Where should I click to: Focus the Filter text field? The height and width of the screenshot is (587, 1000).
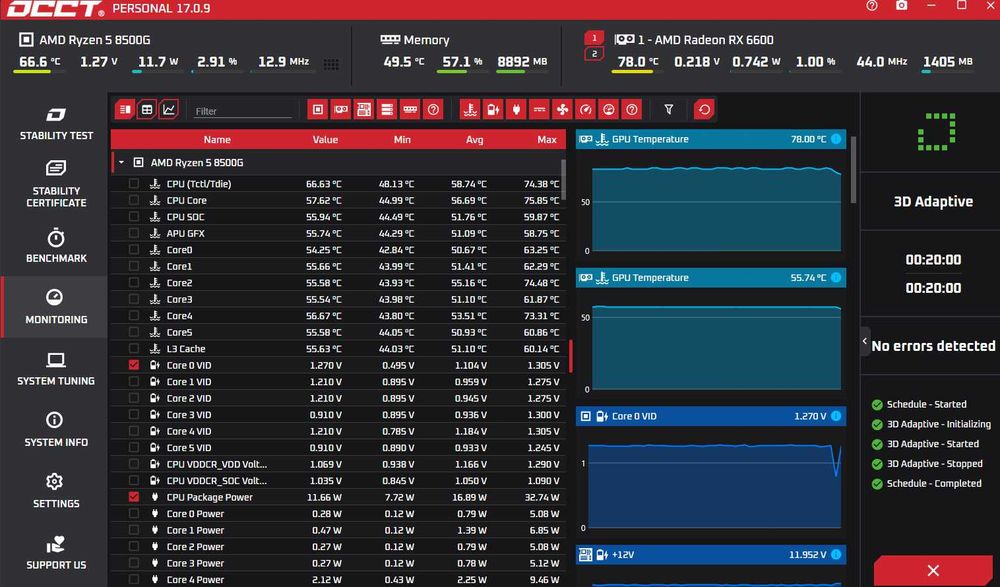(x=242, y=111)
